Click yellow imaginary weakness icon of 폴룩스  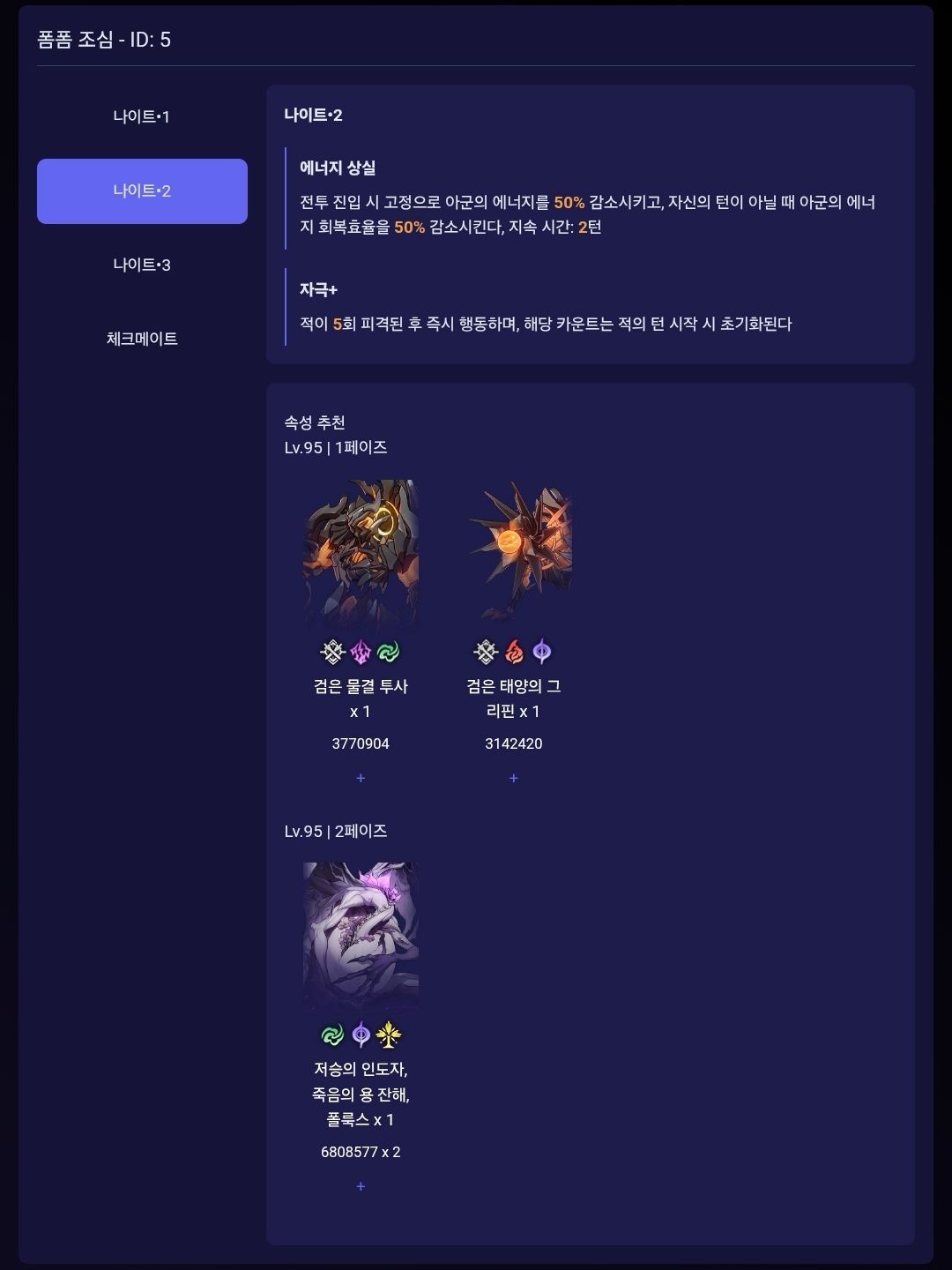coord(389,1035)
